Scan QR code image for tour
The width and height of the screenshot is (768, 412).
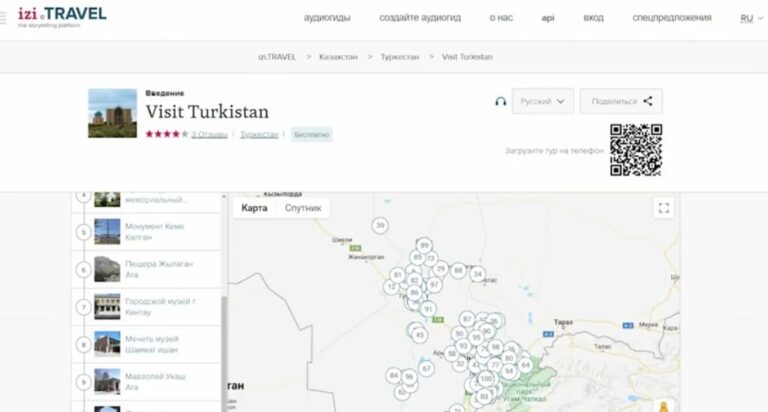pyautogui.click(x=636, y=150)
